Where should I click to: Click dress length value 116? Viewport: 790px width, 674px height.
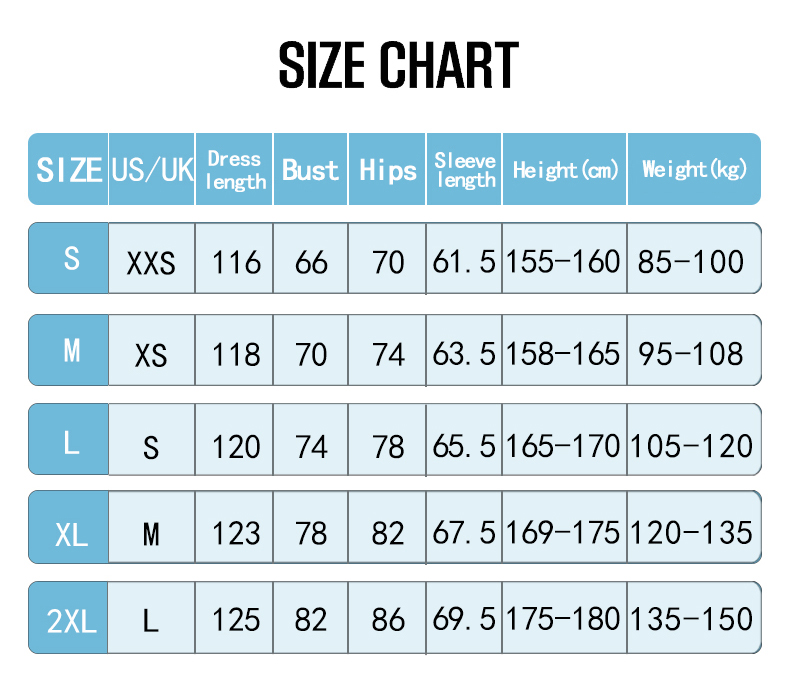pyautogui.click(x=236, y=262)
